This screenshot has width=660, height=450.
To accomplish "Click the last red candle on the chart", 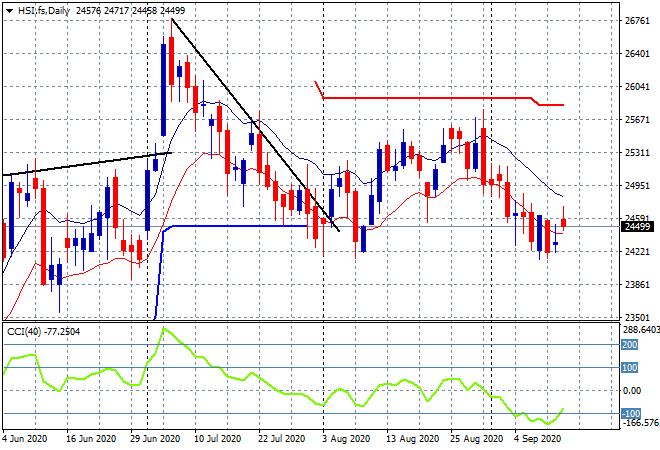I will [564, 223].
